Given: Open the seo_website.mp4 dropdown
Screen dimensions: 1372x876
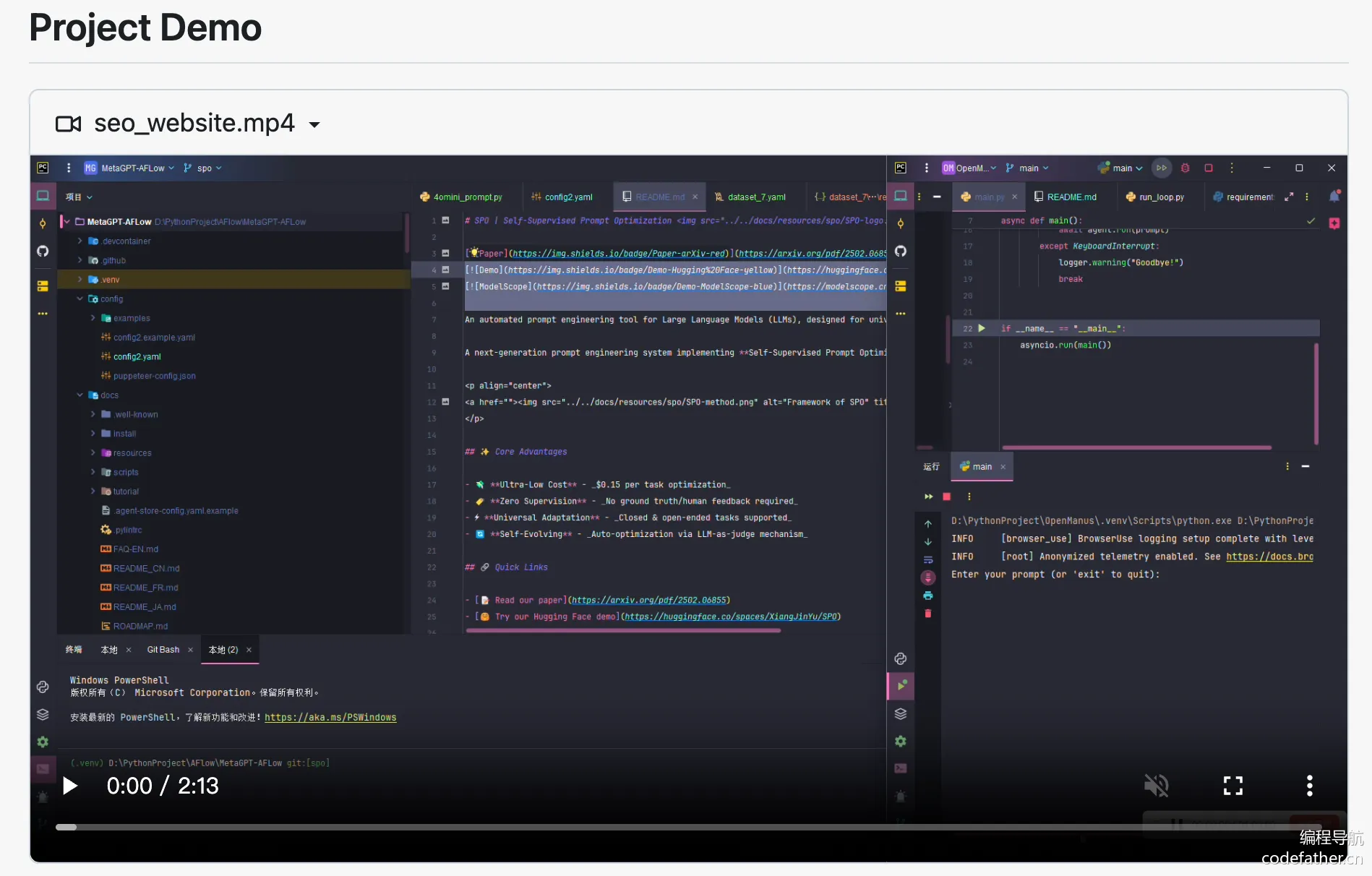Looking at the screenshot, I should point(314,124).
